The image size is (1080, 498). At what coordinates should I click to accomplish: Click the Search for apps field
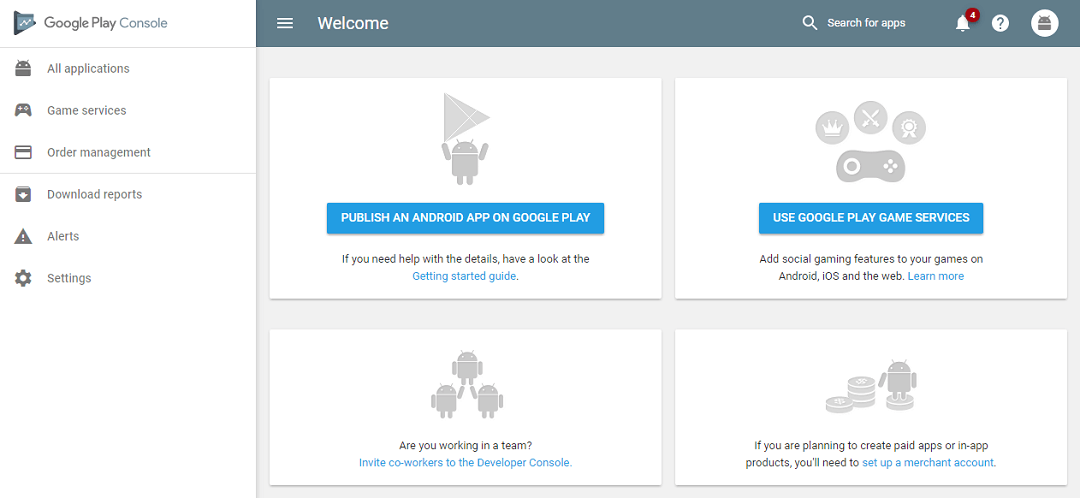coord(866,23)
